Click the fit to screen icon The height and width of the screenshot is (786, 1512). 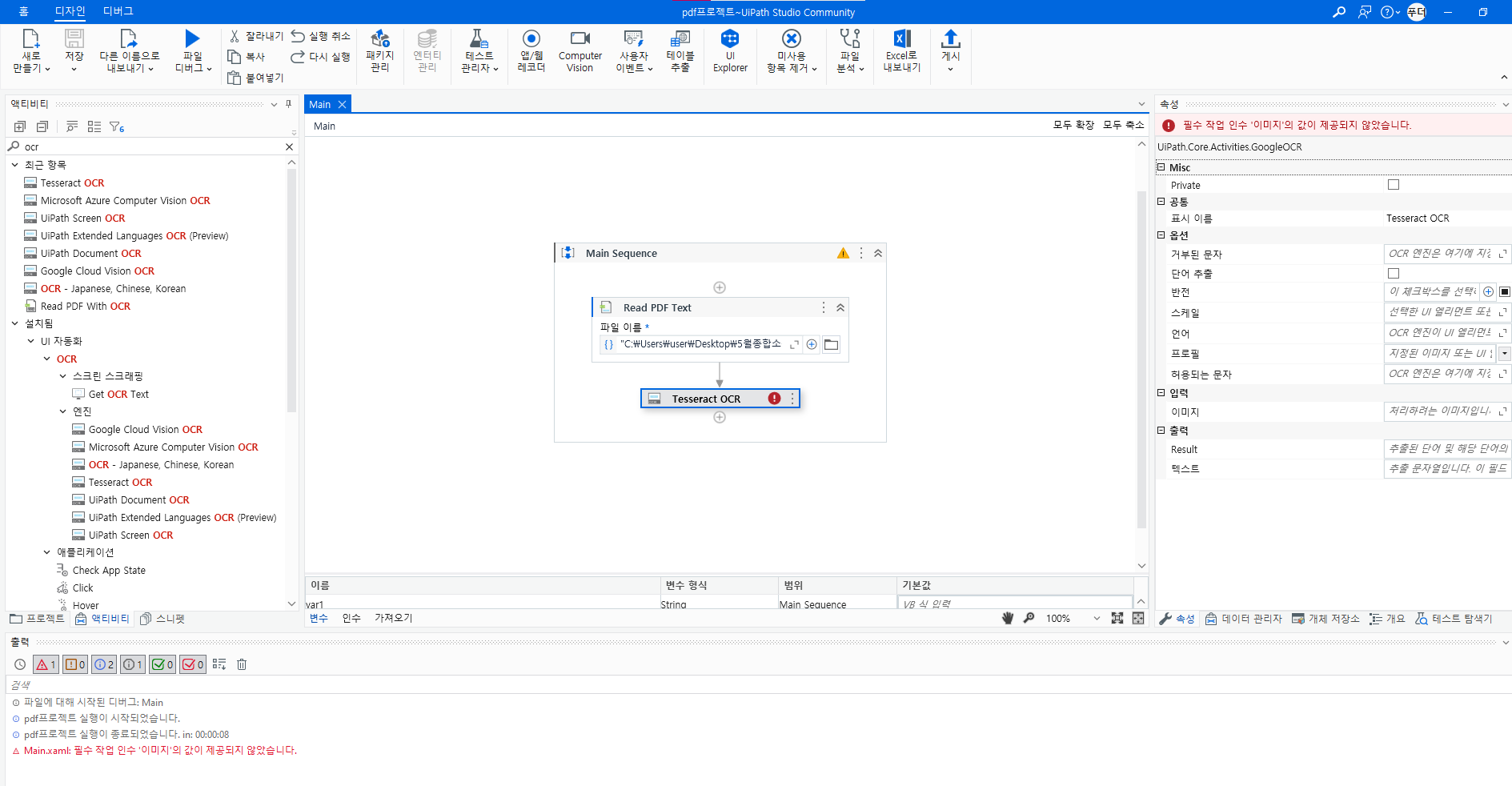pyautogui.click(x=1117, y=618)
